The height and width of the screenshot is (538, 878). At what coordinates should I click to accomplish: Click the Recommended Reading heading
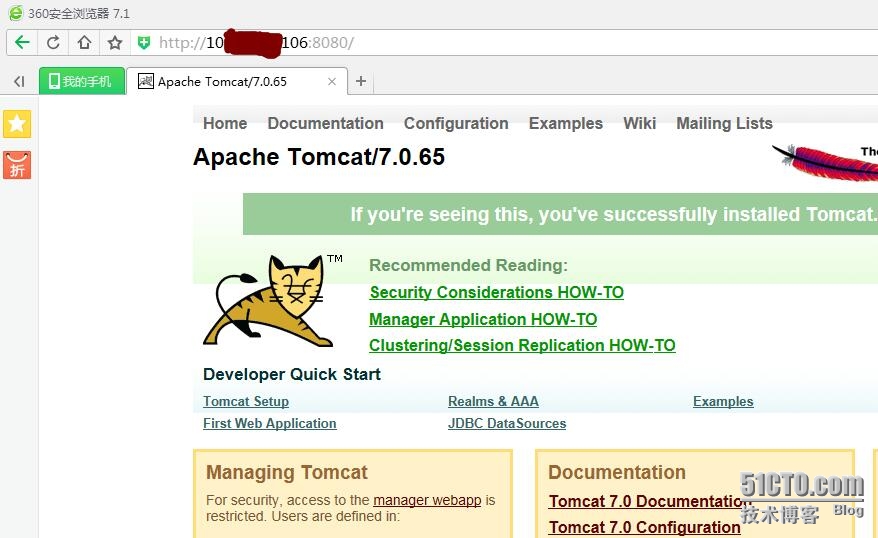tap(469, 265)
